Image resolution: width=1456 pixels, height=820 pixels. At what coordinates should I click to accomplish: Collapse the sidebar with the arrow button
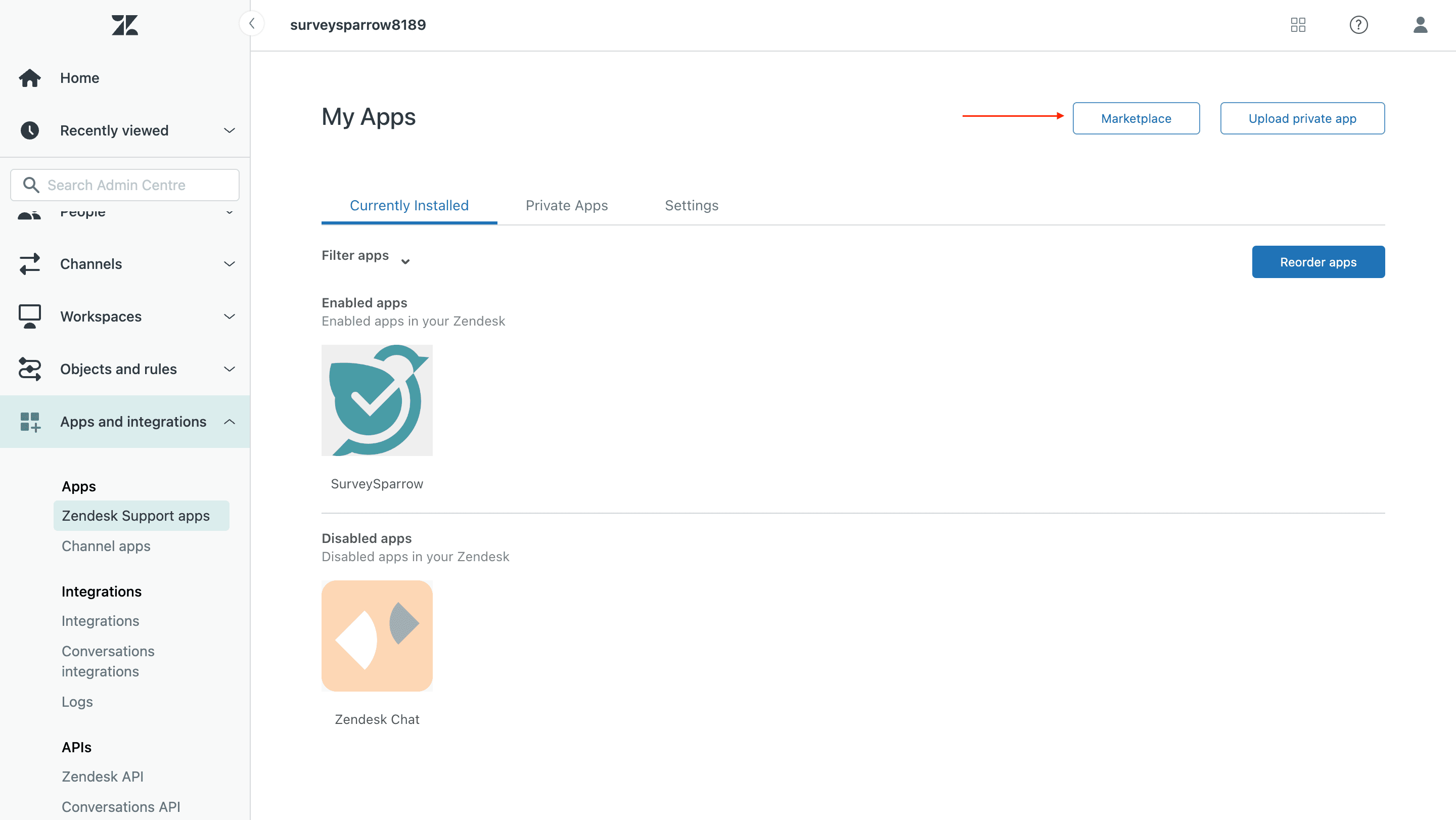252,24
